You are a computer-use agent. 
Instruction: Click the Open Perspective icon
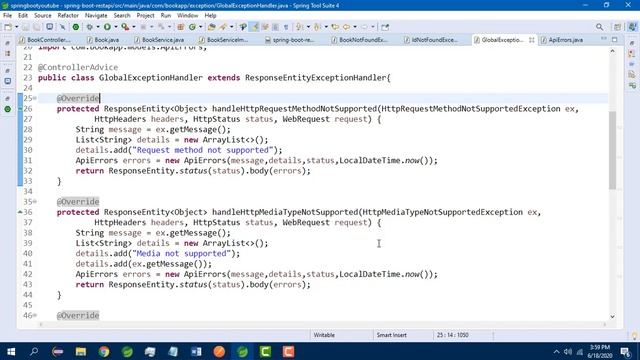pos(617,27)
